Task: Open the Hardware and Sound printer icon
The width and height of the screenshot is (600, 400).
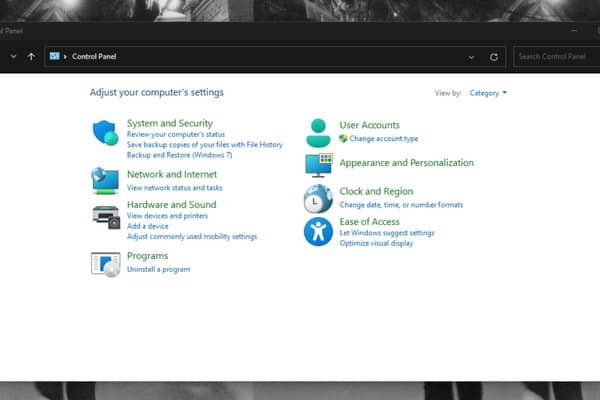Action: pyautogui.click(x=106, y=217)
